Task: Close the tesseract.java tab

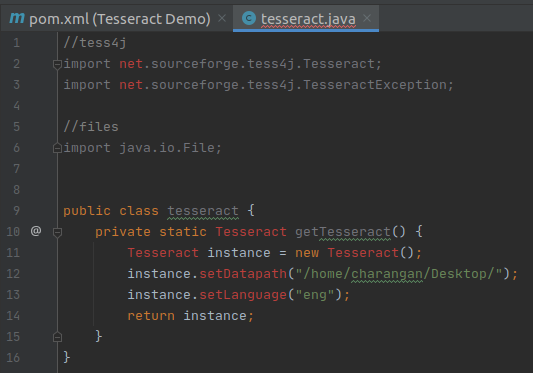Action: click(367, 18)
